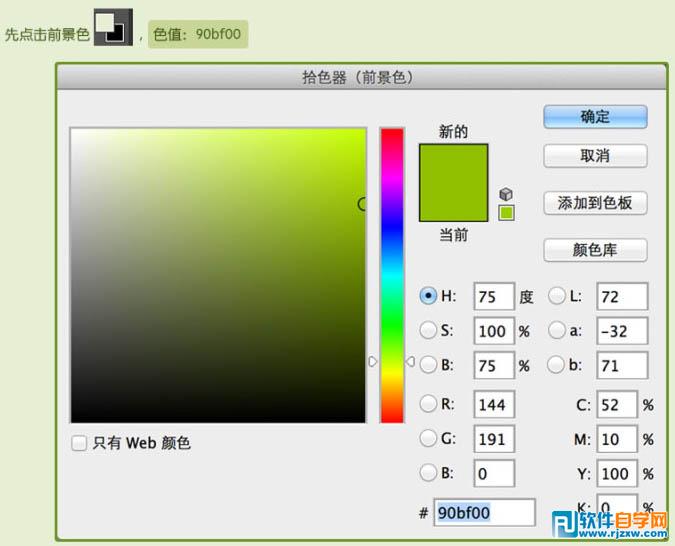Select the Lab b radio button
675x546 pixels.
(x=556, y=365)
